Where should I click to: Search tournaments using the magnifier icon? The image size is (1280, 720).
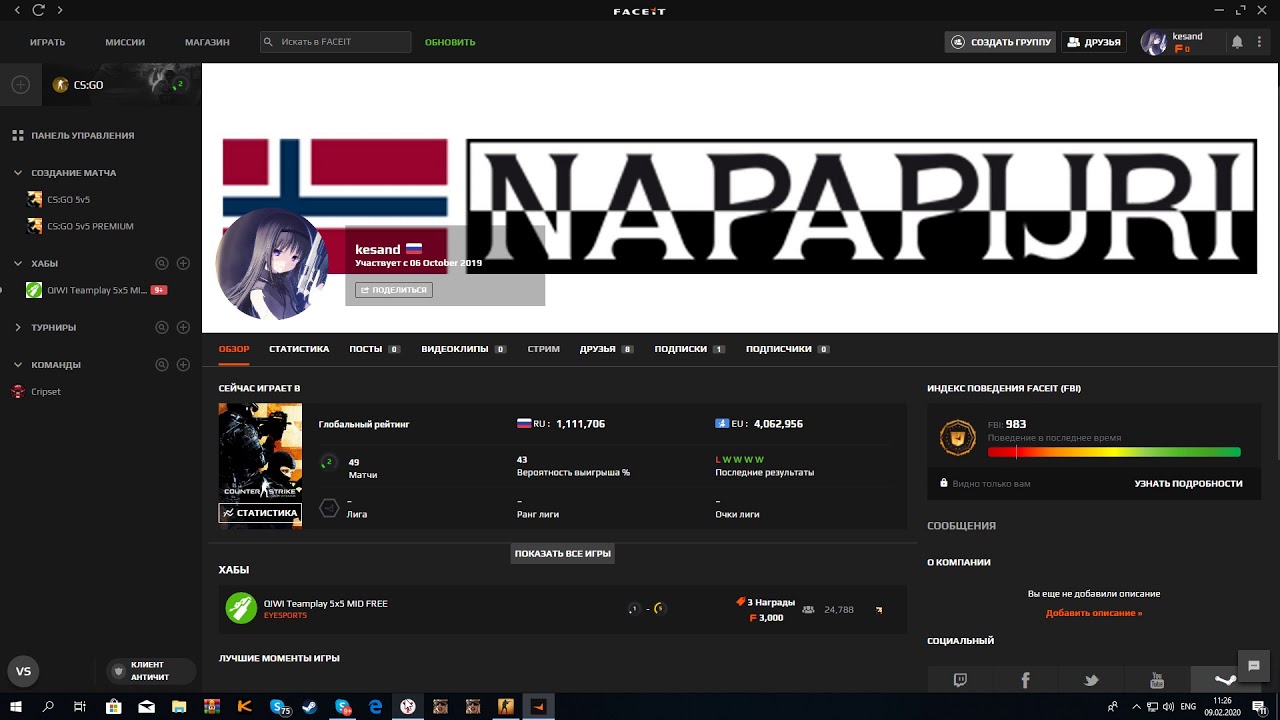162,327
